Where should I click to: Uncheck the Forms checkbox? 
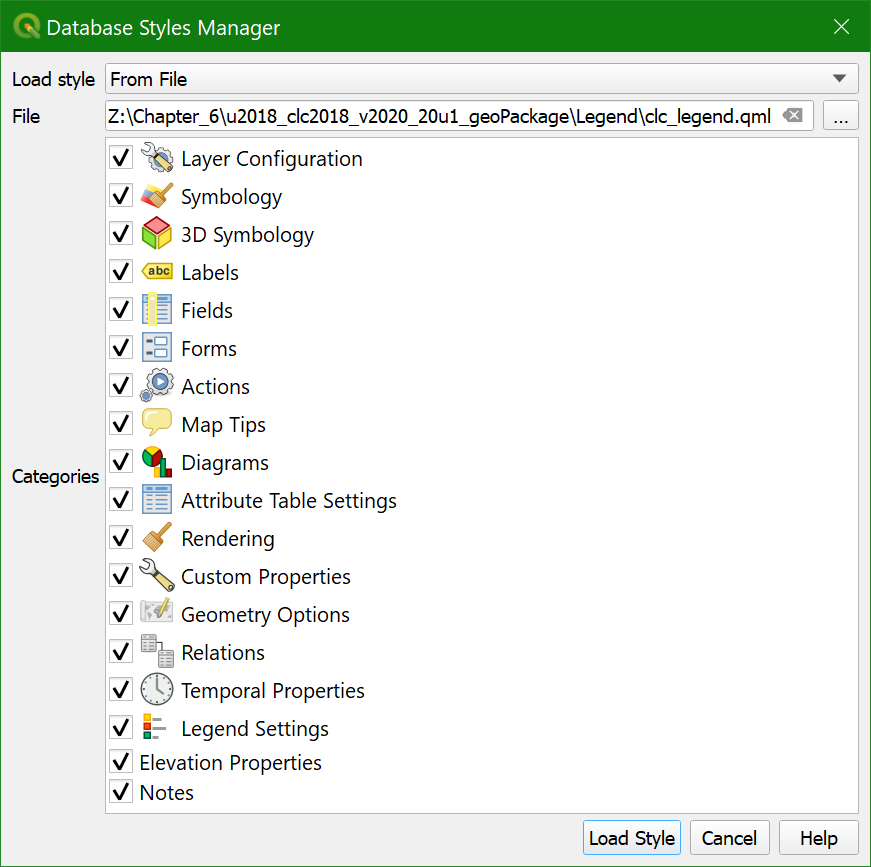point(121,348)
